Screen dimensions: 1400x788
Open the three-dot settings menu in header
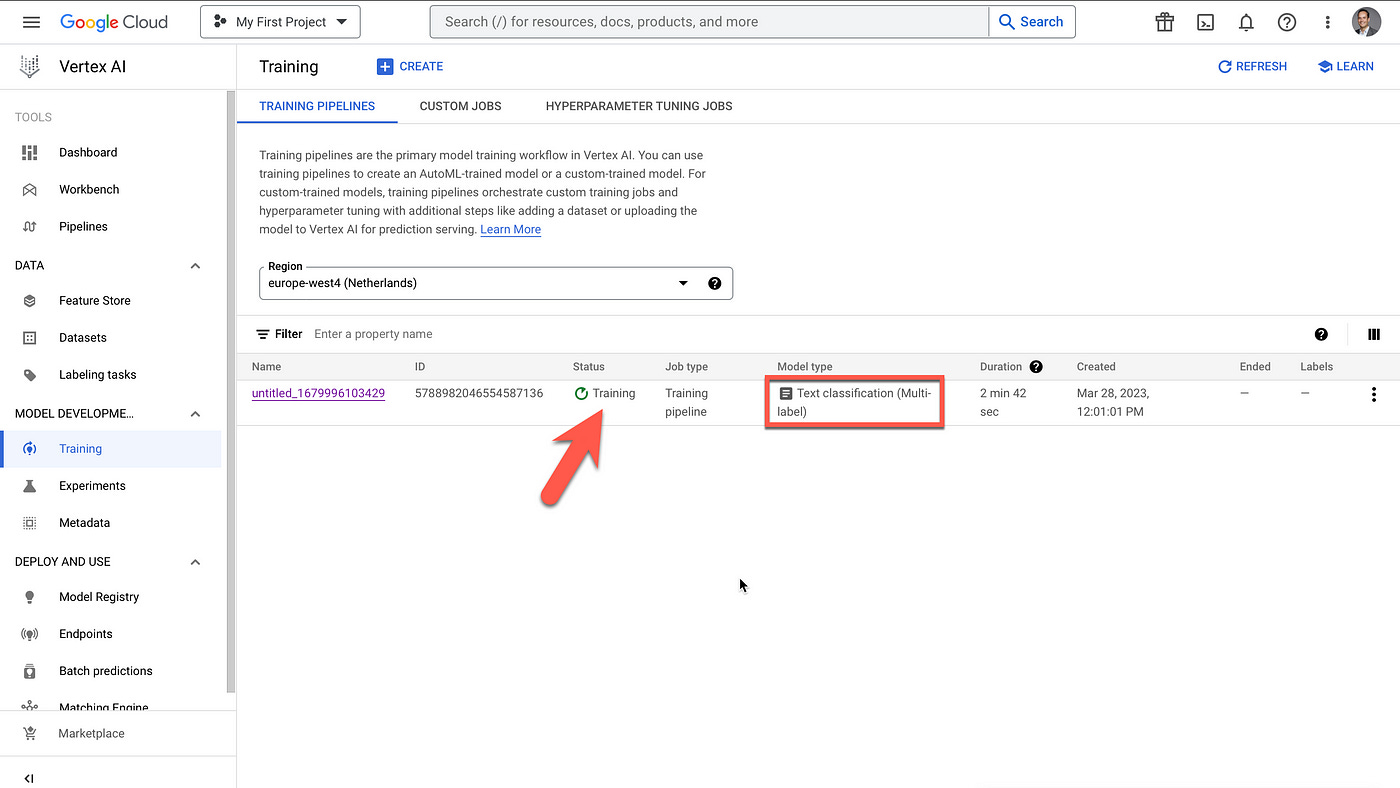point(1328,22)
